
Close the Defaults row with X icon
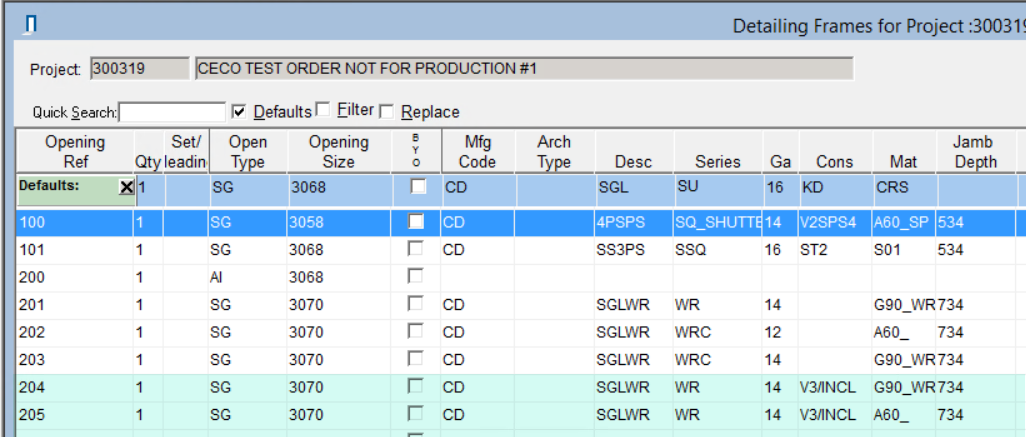(126, 187)
